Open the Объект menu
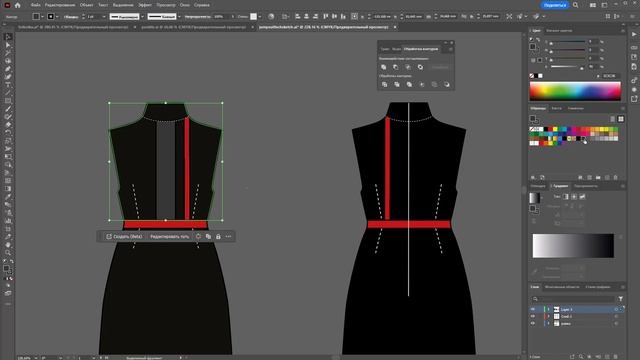This screenshot has width=640, height=360. pos(87,5)
